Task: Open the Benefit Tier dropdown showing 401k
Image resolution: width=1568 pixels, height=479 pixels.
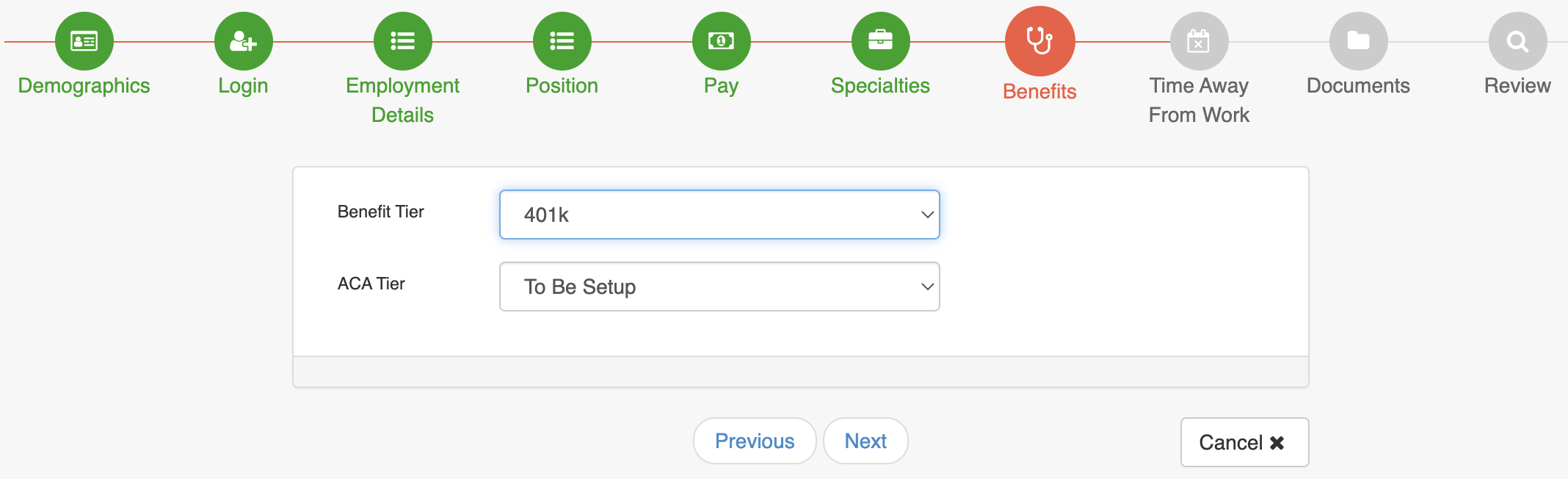Action: coord(719,215)
